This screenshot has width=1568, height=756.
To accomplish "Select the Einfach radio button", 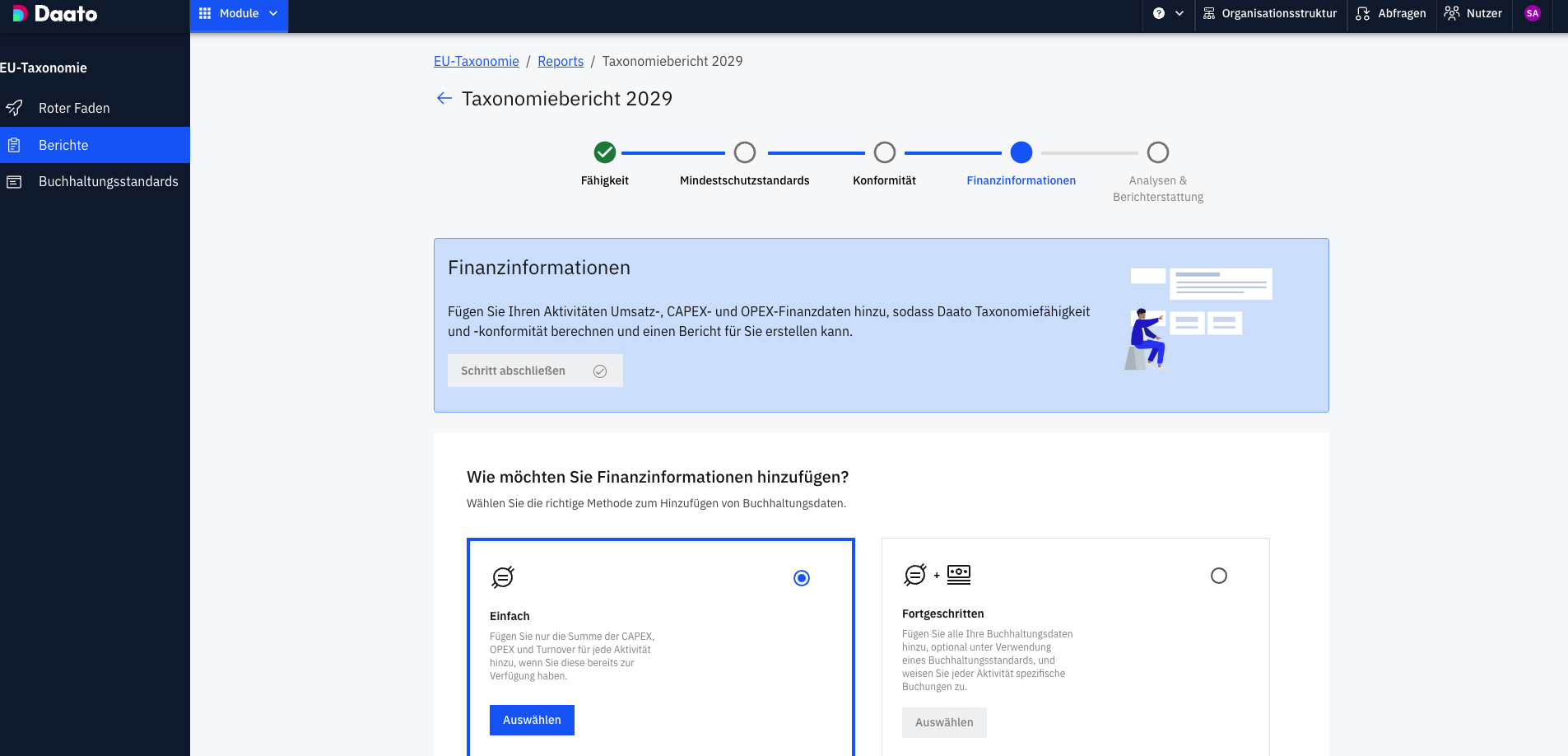I will coord(802,578).
